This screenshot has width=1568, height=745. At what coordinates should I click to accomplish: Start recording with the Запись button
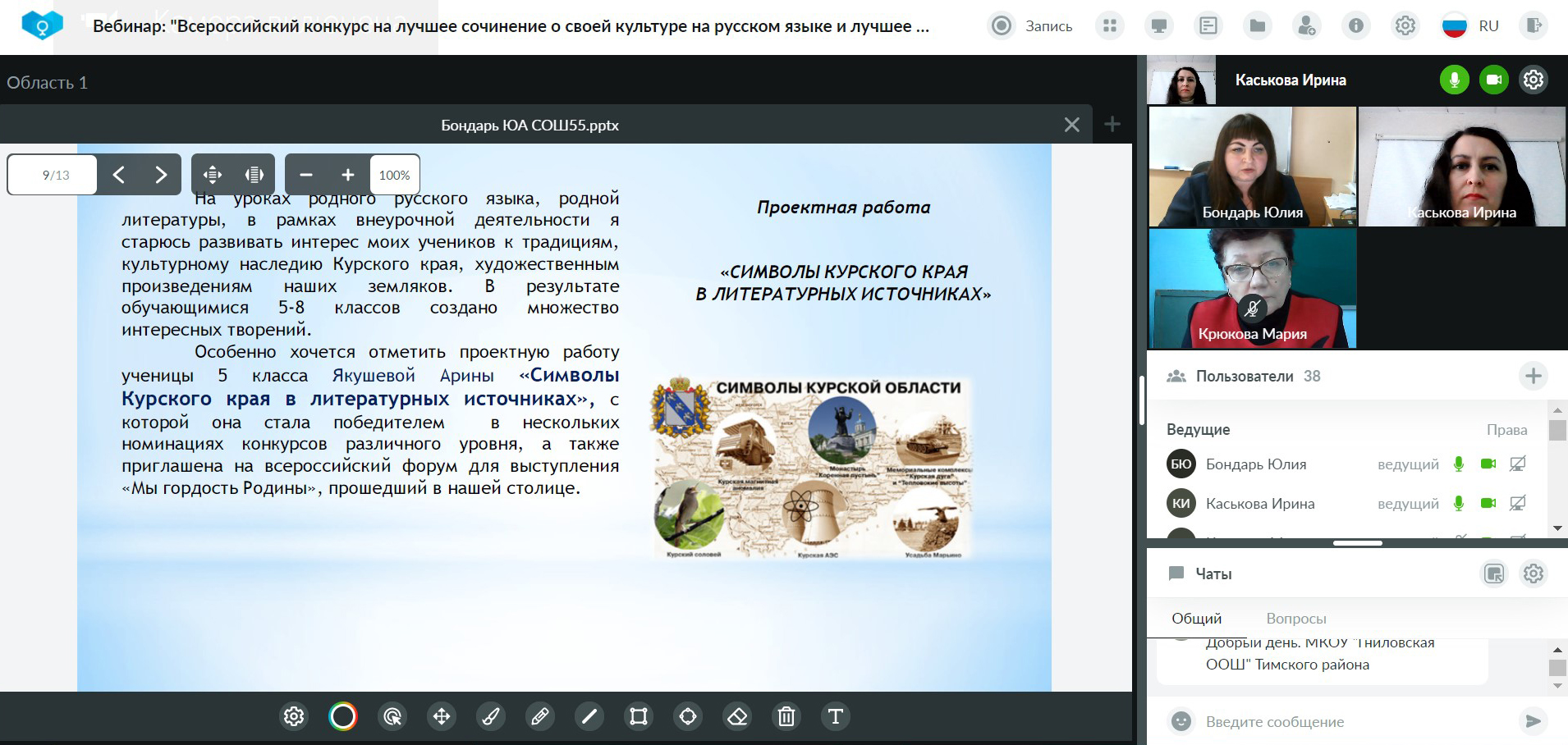[x=1032, y=26]
